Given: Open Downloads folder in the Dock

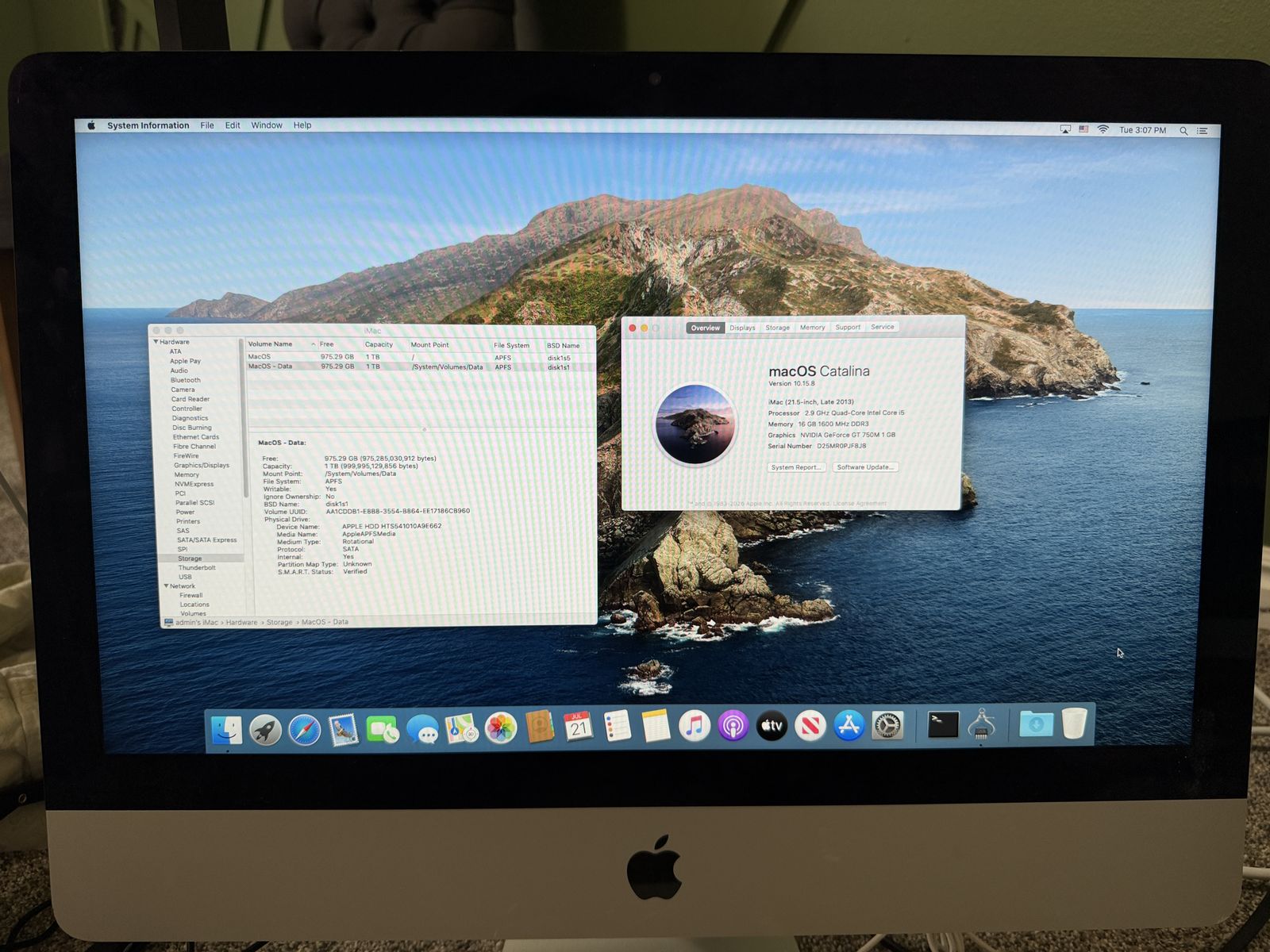Looking at the screenshot, I should [x=1036, y=724].
